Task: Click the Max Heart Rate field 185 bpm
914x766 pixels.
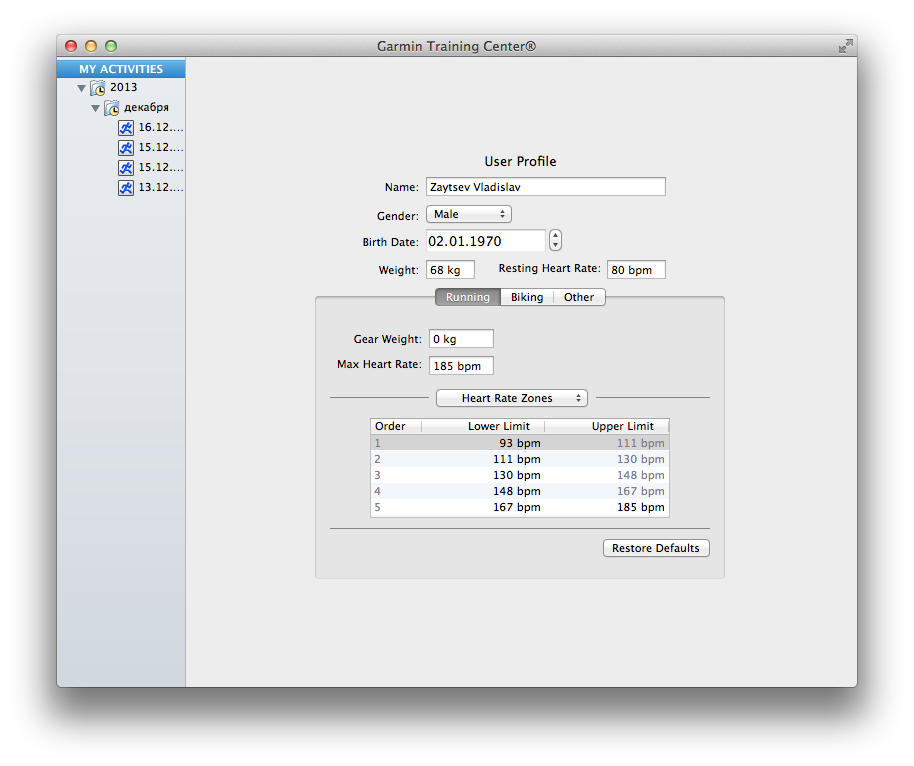Action: pyautogui.click(x=461, y=366)
